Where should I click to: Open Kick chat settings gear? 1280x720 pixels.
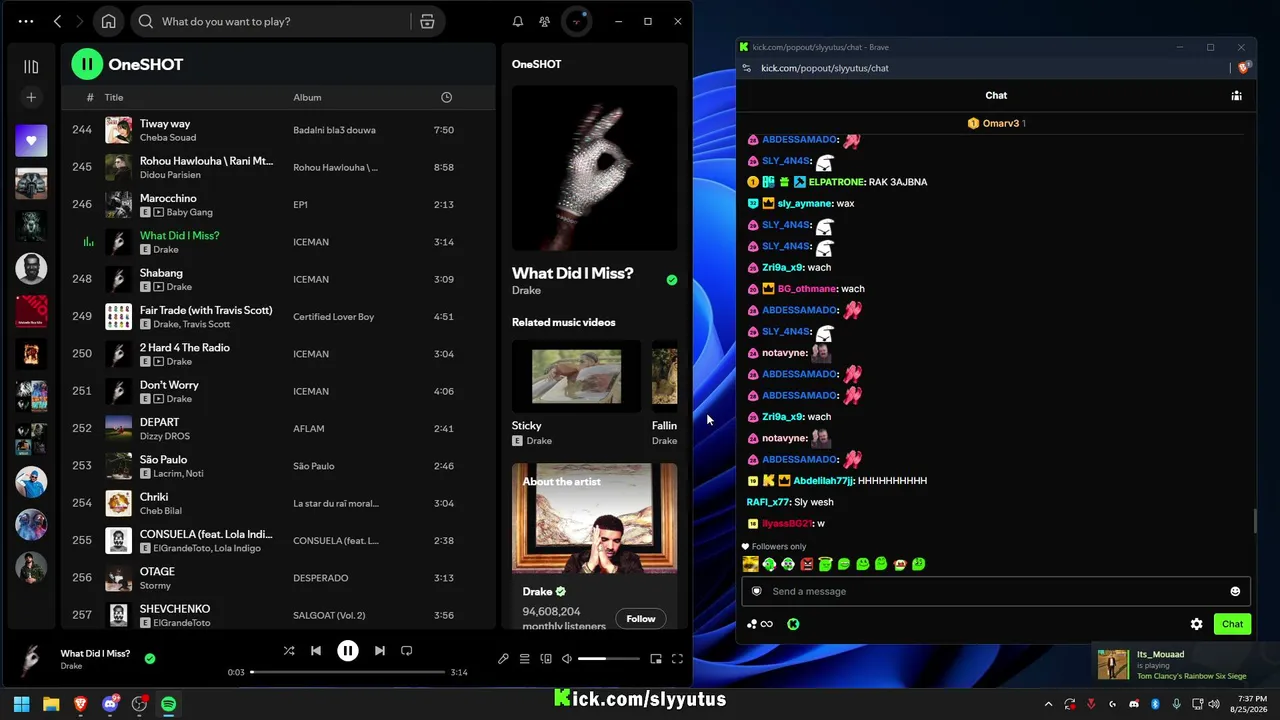click(1196, 624)
